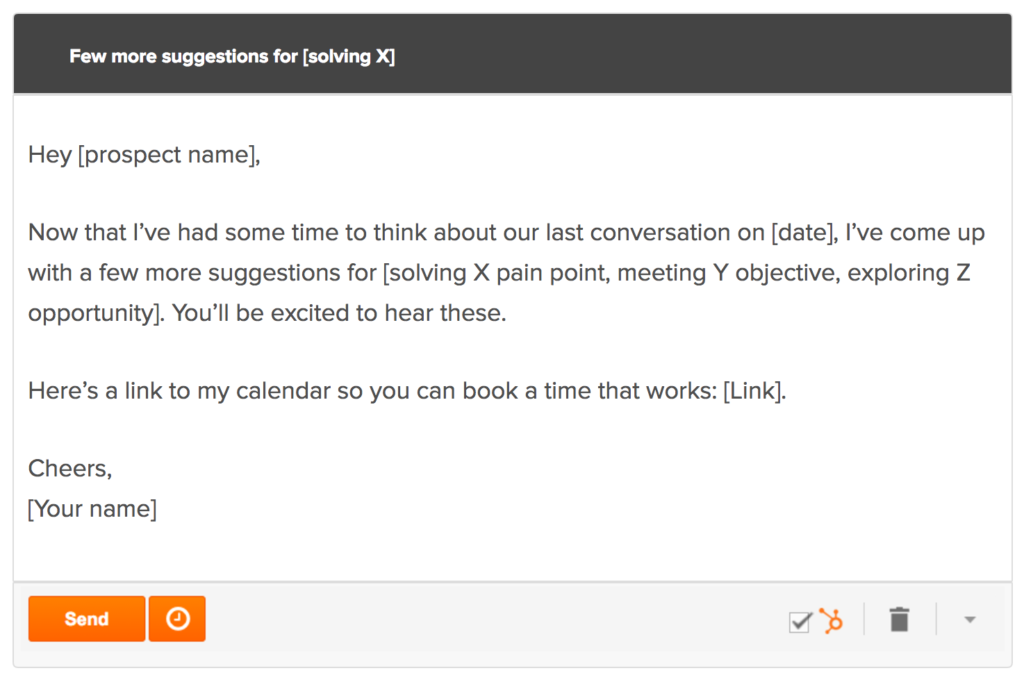Screen dimensions: 1024x682
Task: Toggle the HubSpot email tracking checkbox
Action: click(799, 621)
